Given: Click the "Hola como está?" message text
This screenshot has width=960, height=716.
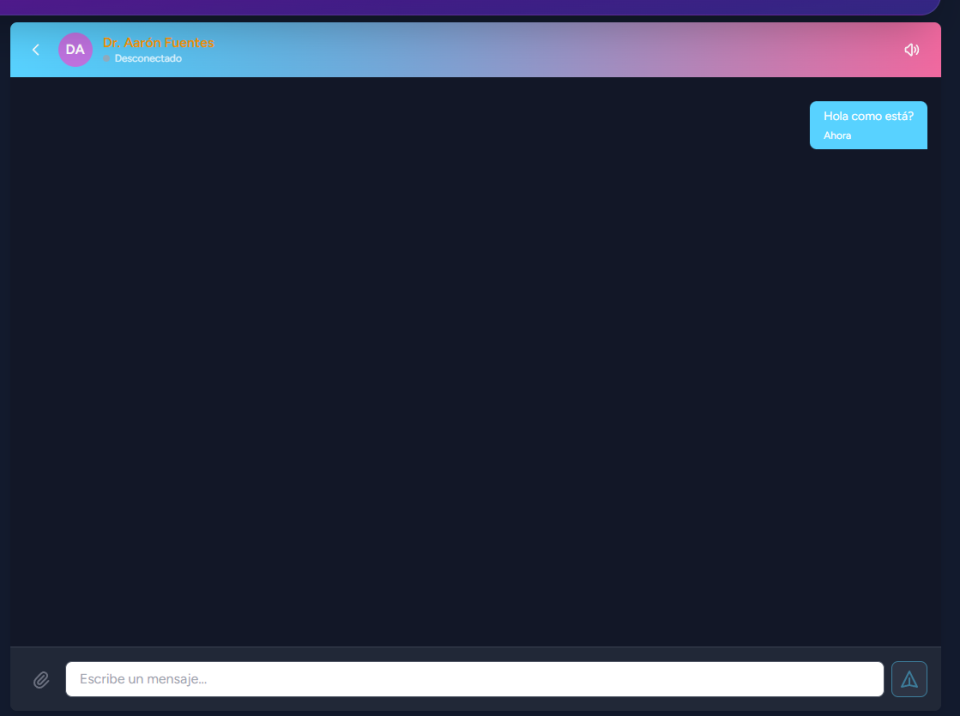Looking at the screenshot, I should 868,116.
